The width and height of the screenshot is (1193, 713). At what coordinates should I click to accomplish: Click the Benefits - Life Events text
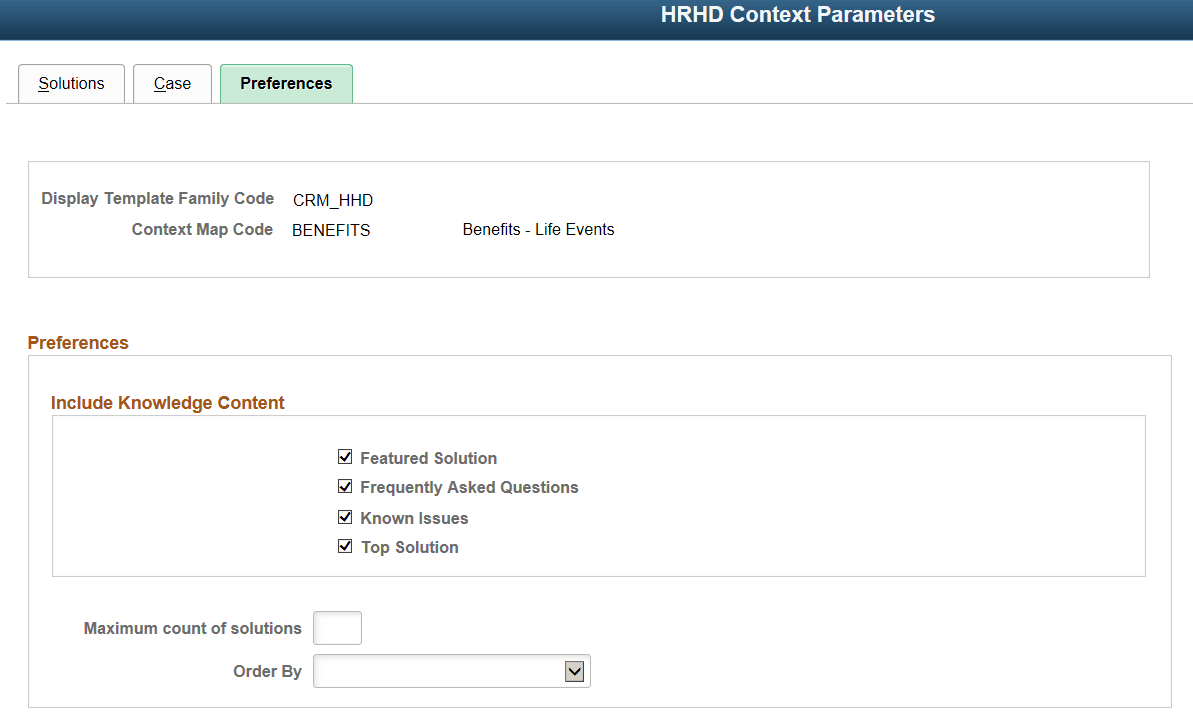[x=538, y=229]
